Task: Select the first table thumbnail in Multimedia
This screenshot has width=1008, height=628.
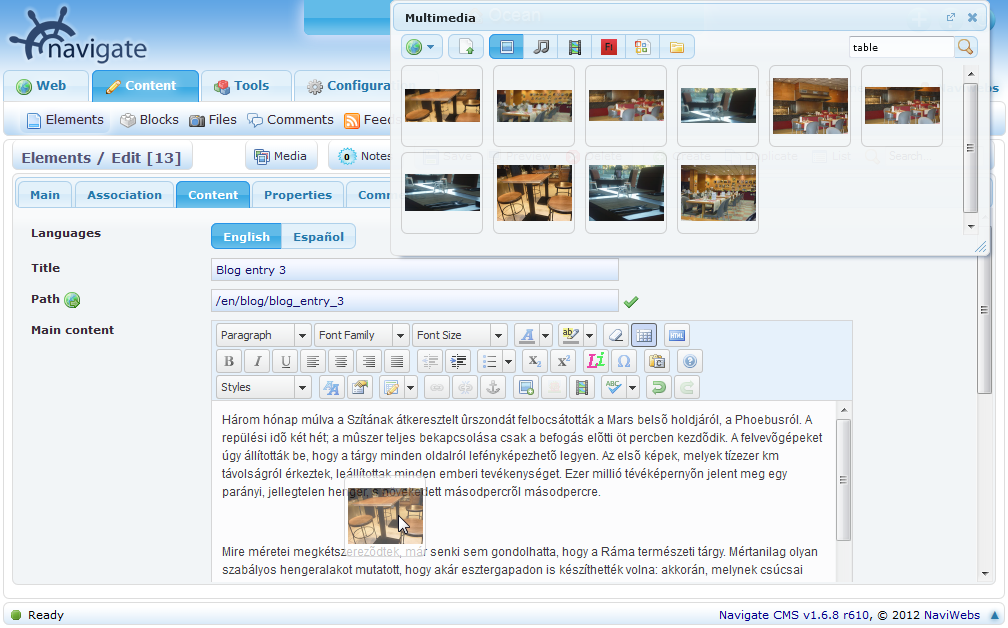Action: point(441,105)
